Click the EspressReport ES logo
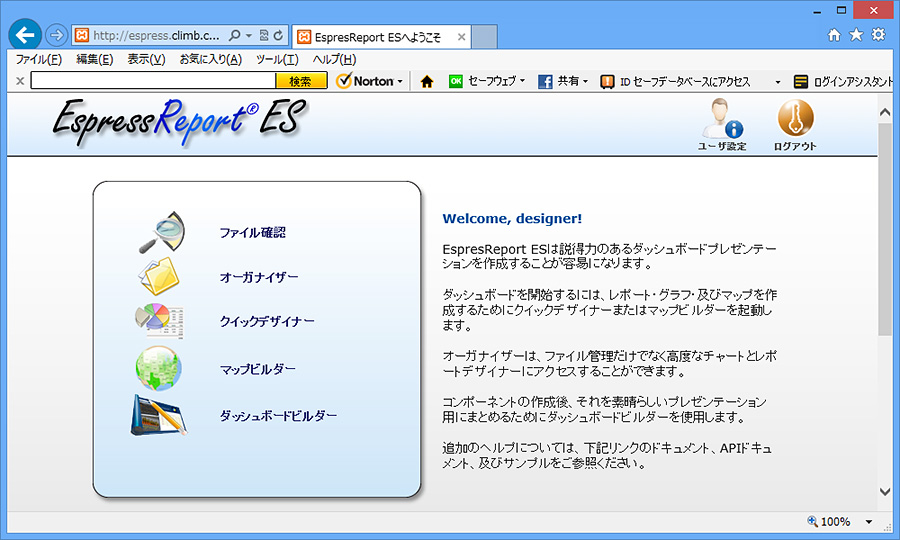Viewport: 900px width, 540px height. click(x=179, y=122)
